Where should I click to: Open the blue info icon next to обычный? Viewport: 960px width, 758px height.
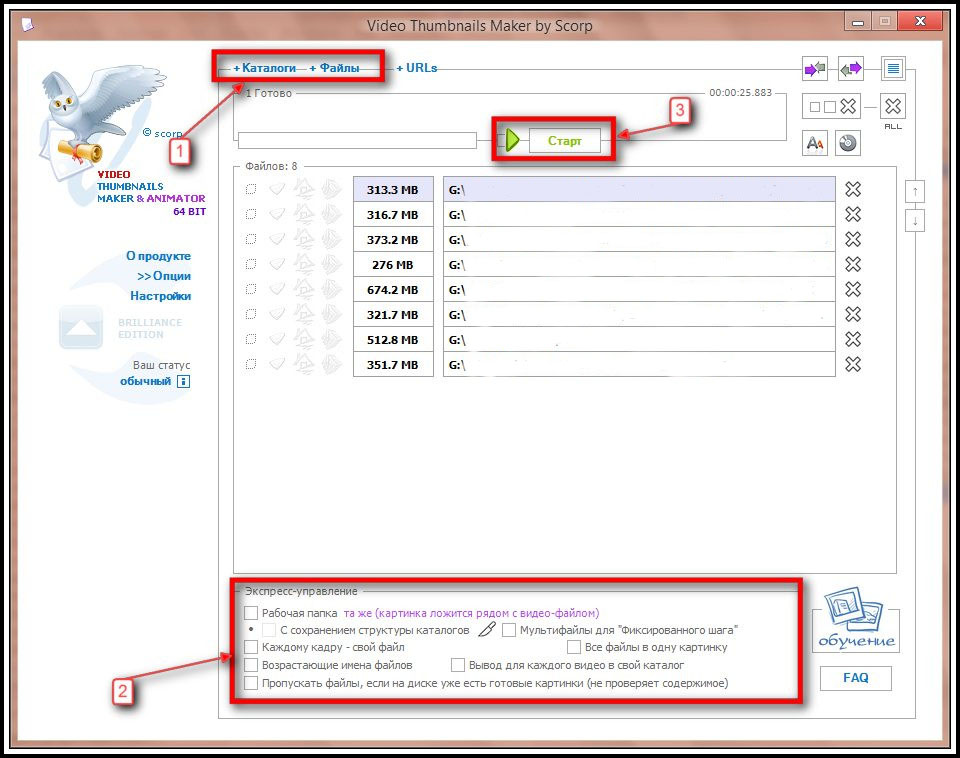click(184, 381)
